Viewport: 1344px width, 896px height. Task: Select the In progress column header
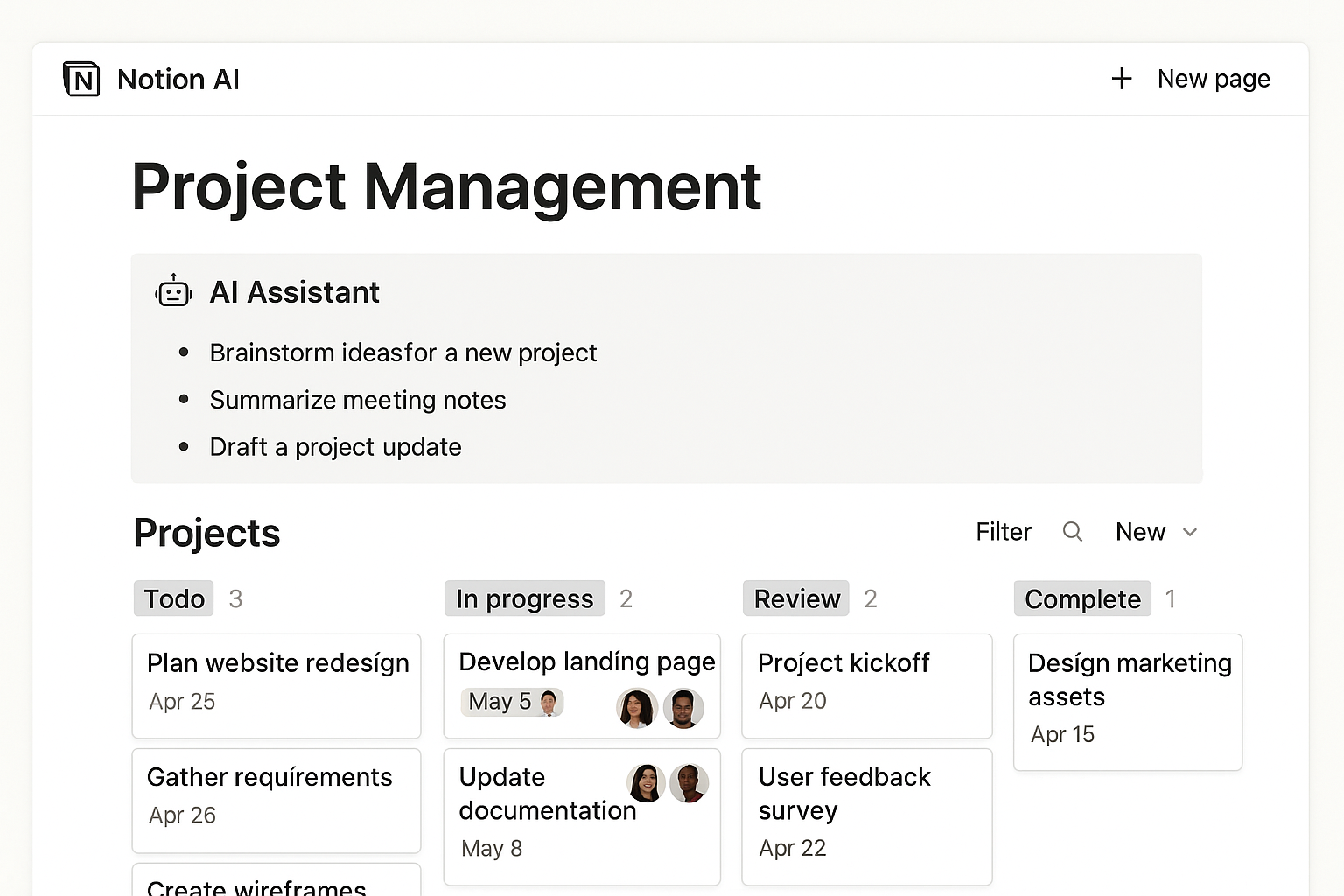coord(525,598)
